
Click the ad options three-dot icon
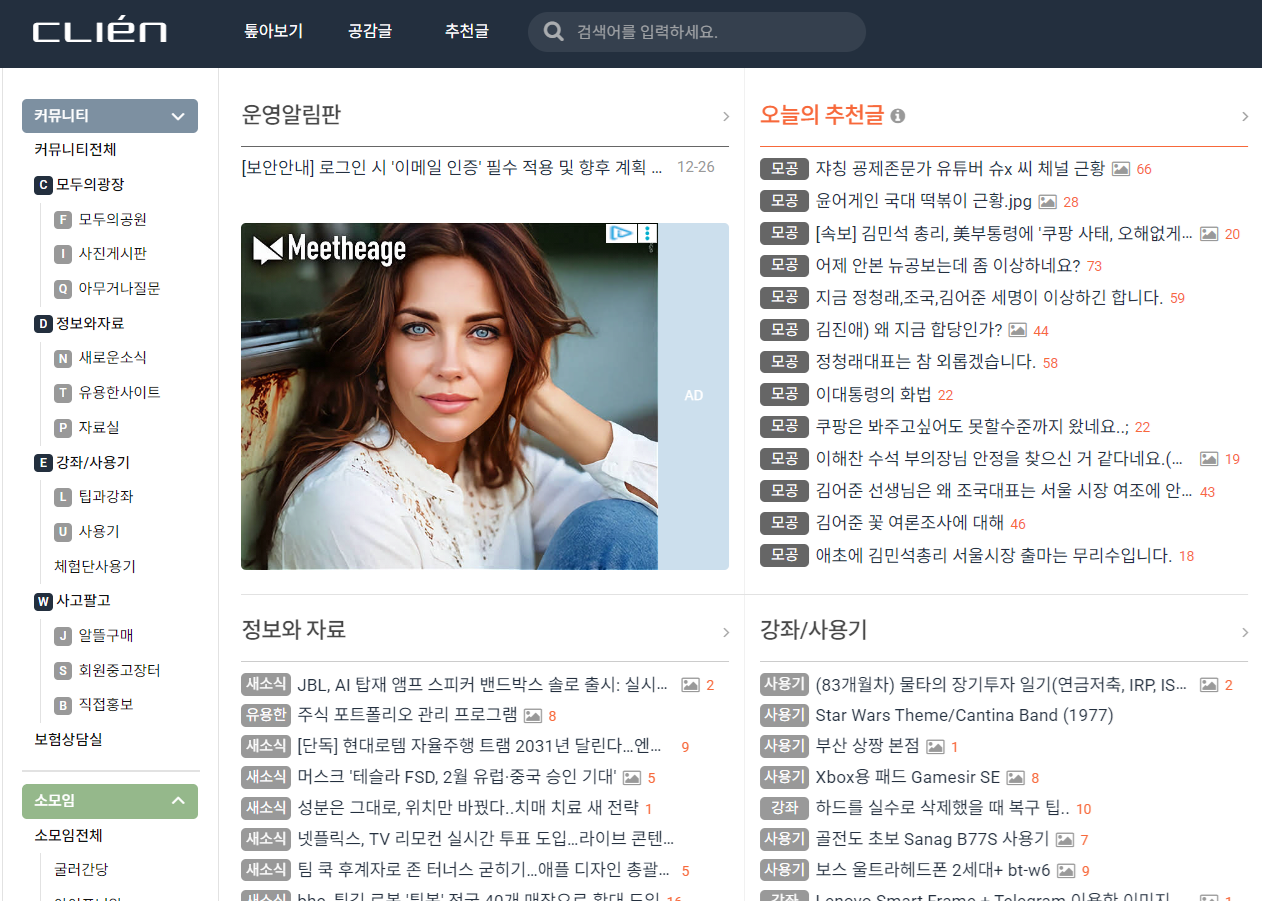click(x=648, y=233)
